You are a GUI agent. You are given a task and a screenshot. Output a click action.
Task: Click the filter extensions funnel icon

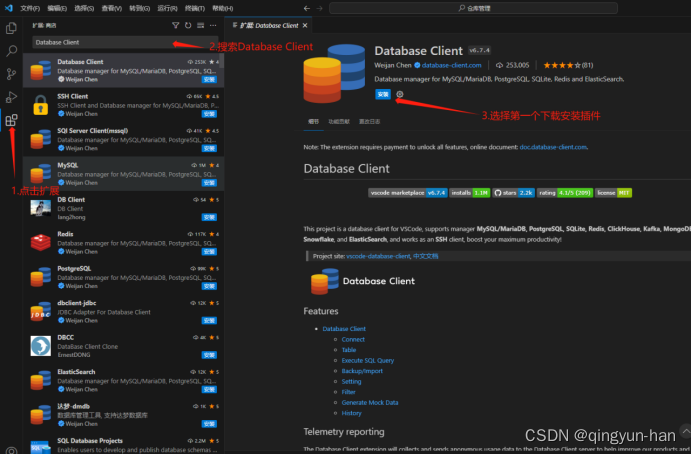(x=175, y=26)
